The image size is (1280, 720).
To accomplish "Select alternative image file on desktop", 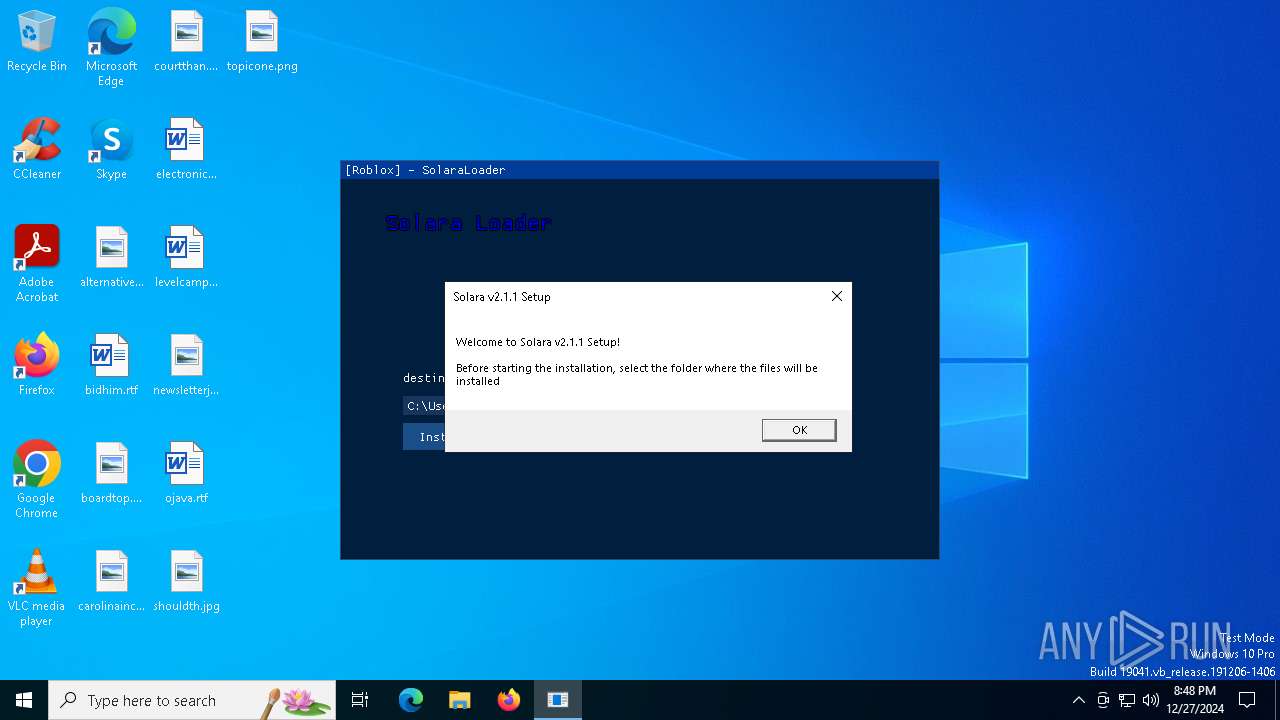I will [x=111, y=258].
